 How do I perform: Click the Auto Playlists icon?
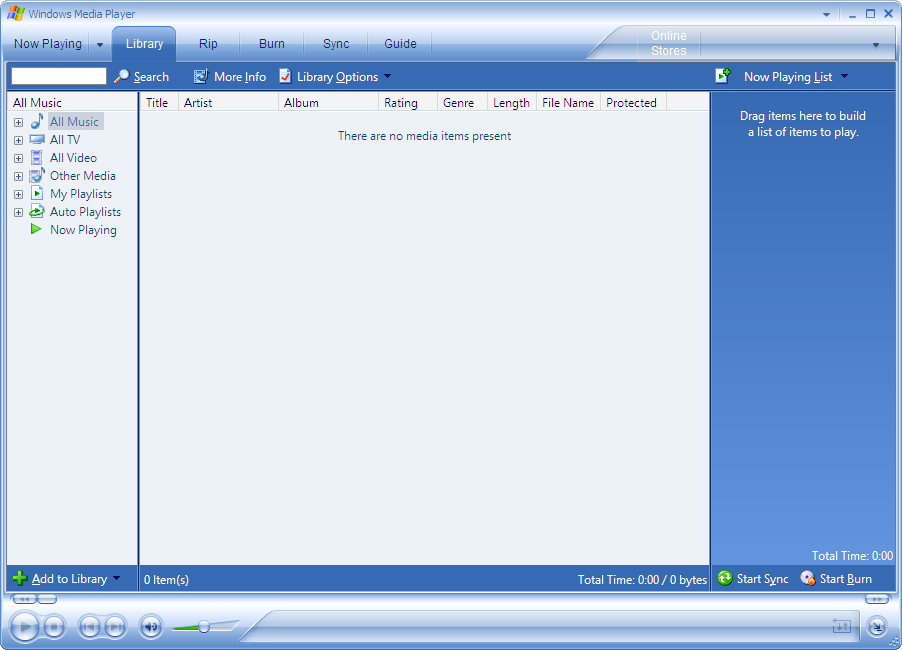[x=37, y=211]
